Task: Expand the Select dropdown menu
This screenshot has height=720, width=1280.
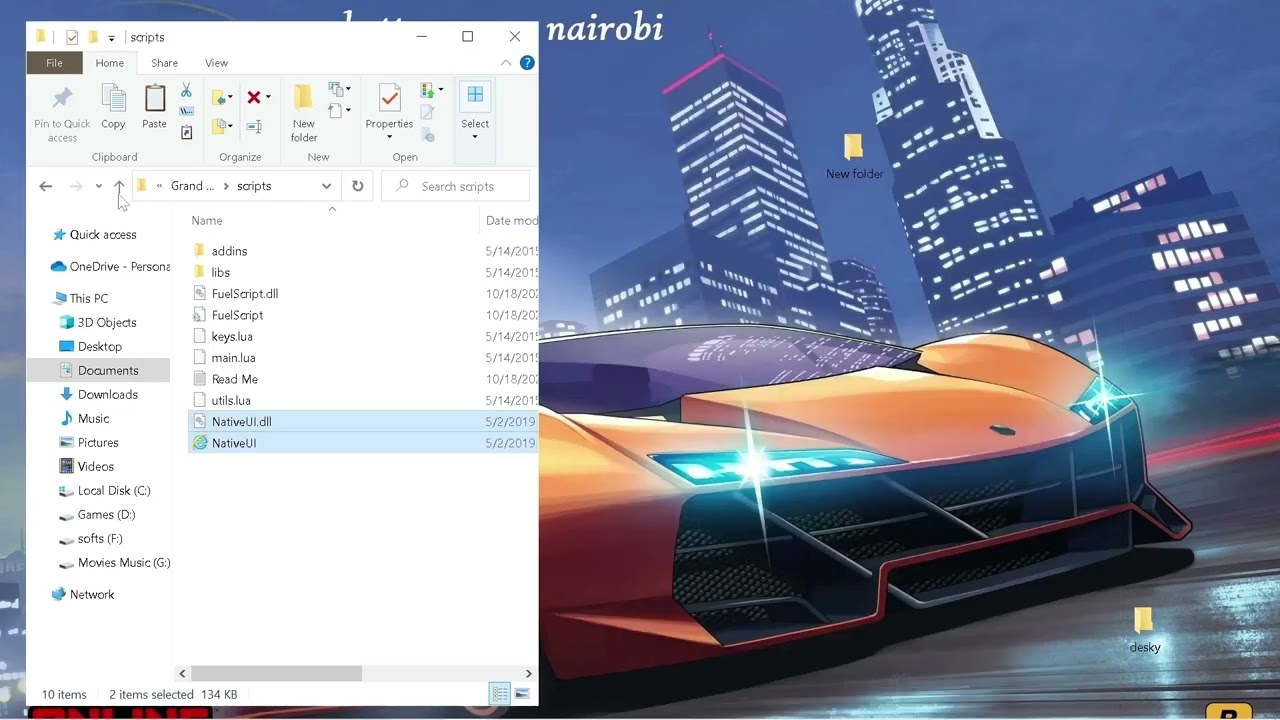Action: coord(475,137)
